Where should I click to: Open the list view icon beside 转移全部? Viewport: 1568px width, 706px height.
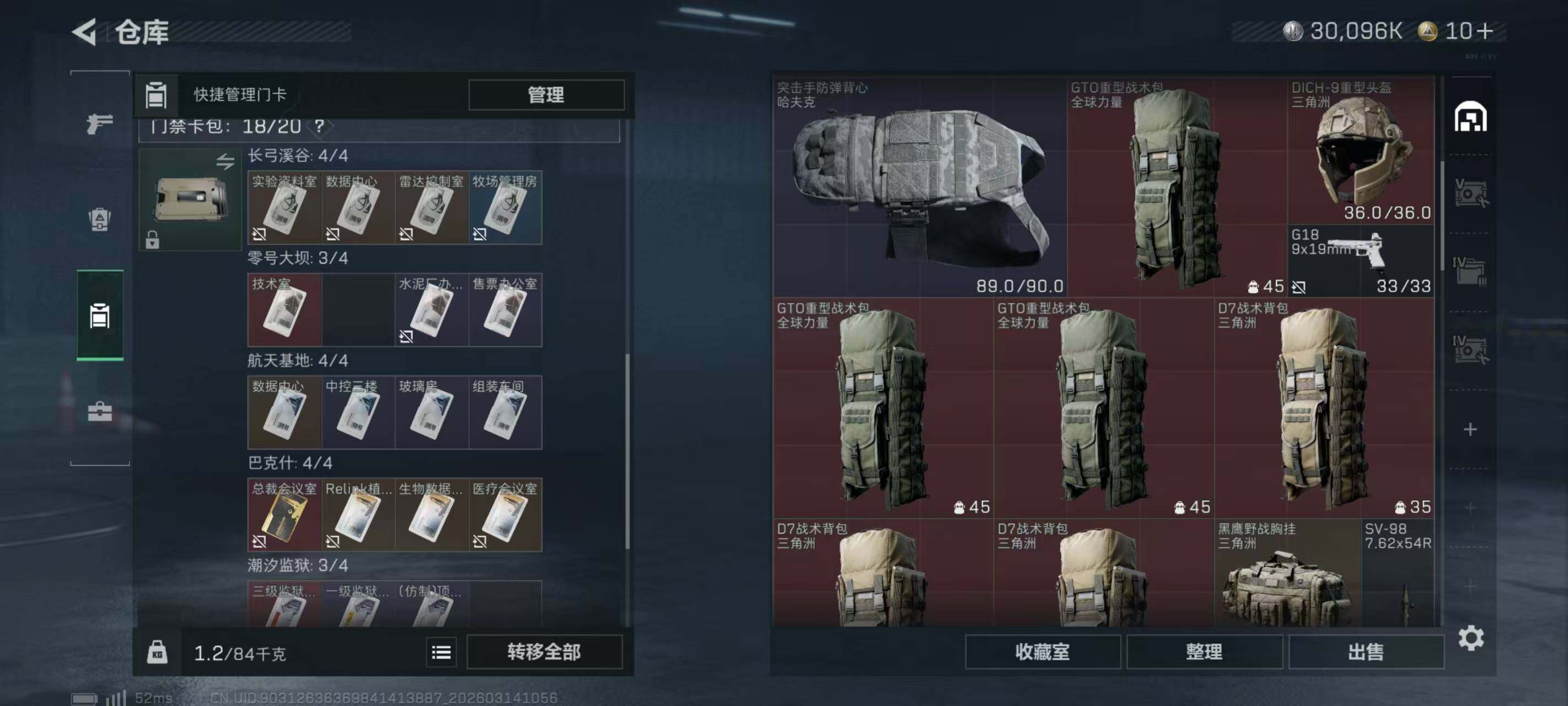point(441,652)
